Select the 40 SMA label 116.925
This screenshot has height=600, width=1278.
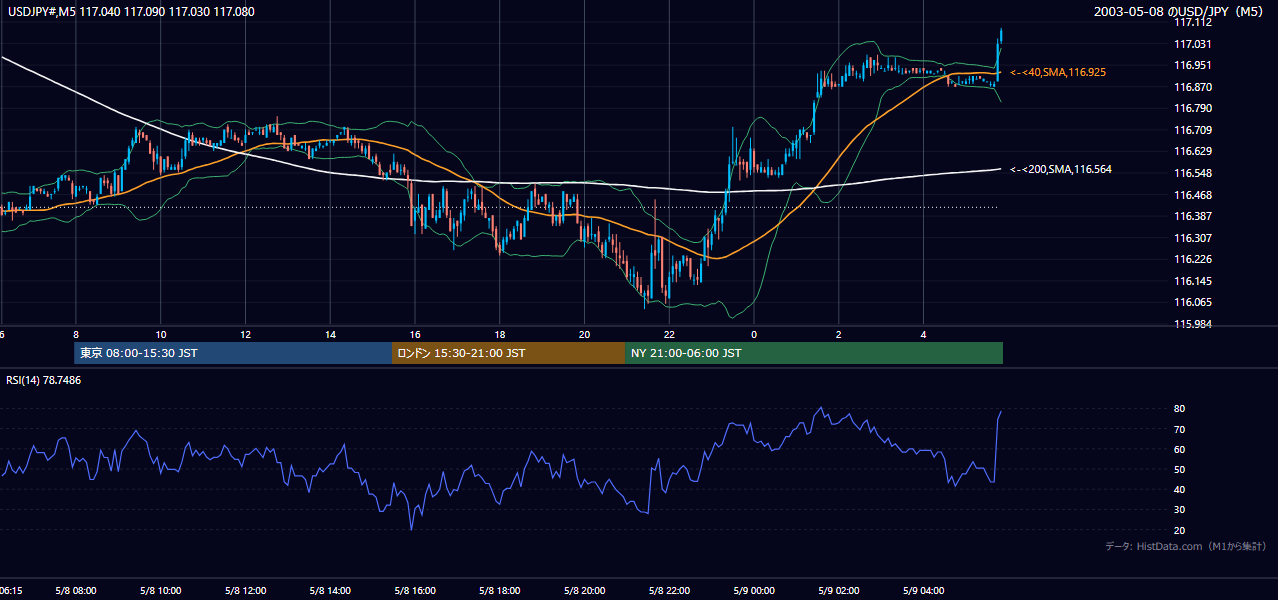click(1058, 73)
